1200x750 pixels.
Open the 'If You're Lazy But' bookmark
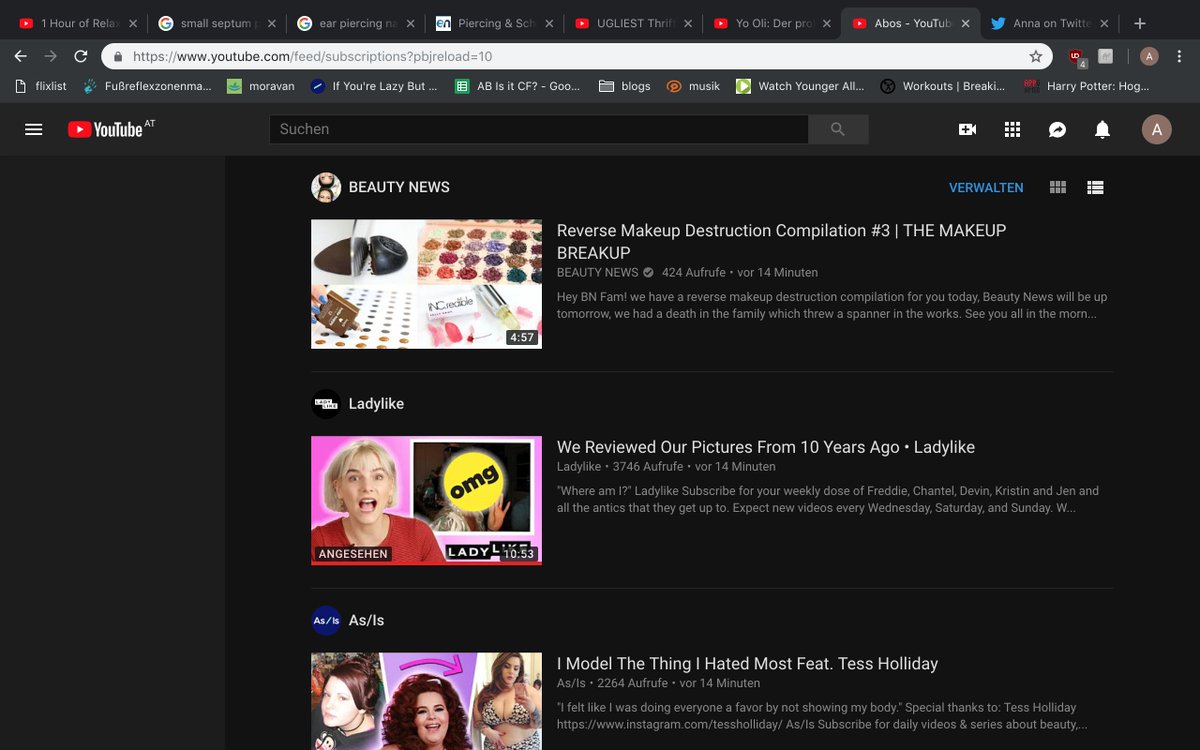point(374,86)
